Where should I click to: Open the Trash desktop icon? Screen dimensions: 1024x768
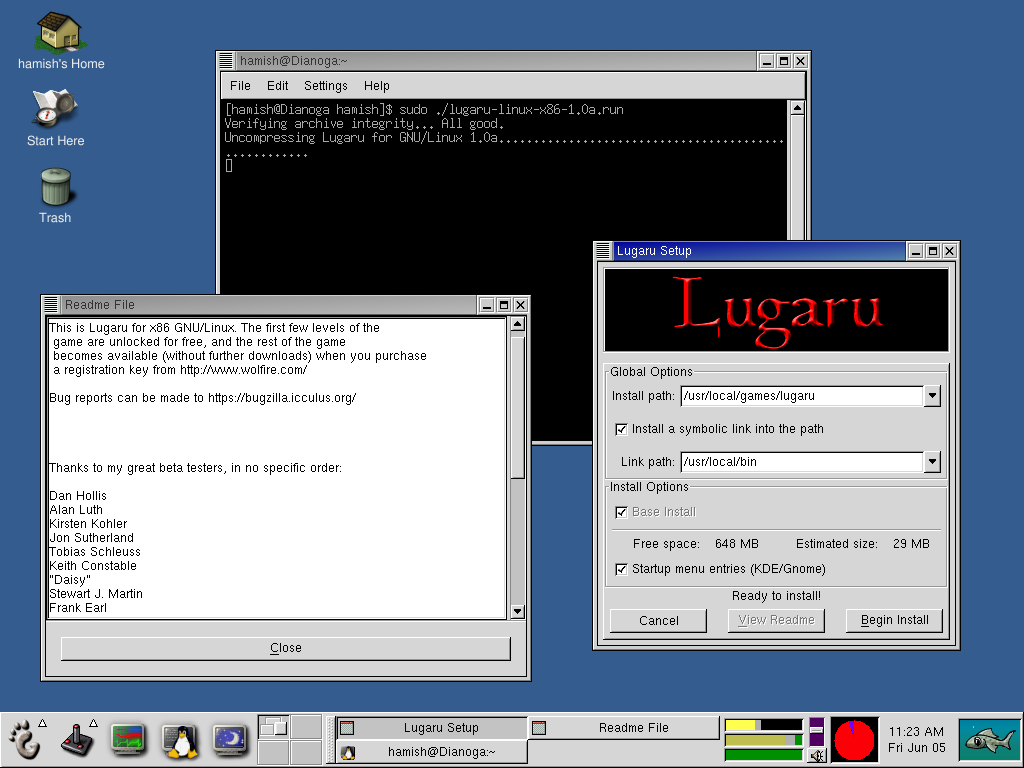[56, 196]
